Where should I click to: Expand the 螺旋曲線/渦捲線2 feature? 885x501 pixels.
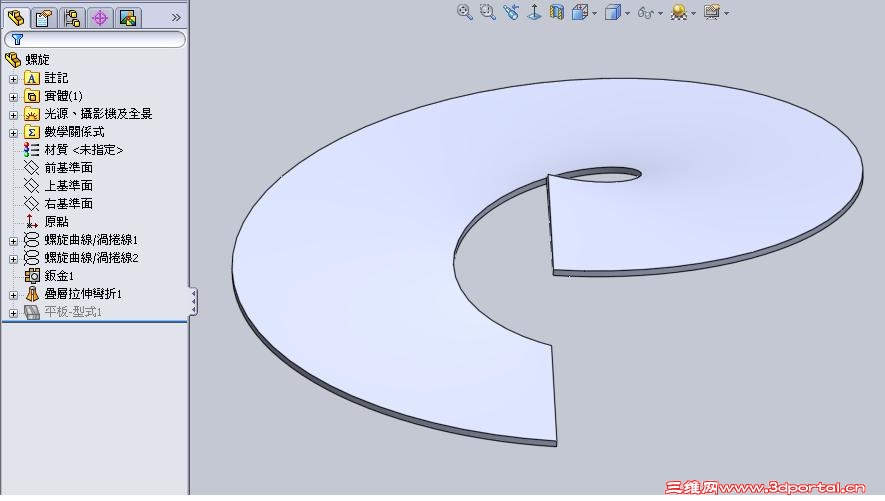tap(14, 259)
